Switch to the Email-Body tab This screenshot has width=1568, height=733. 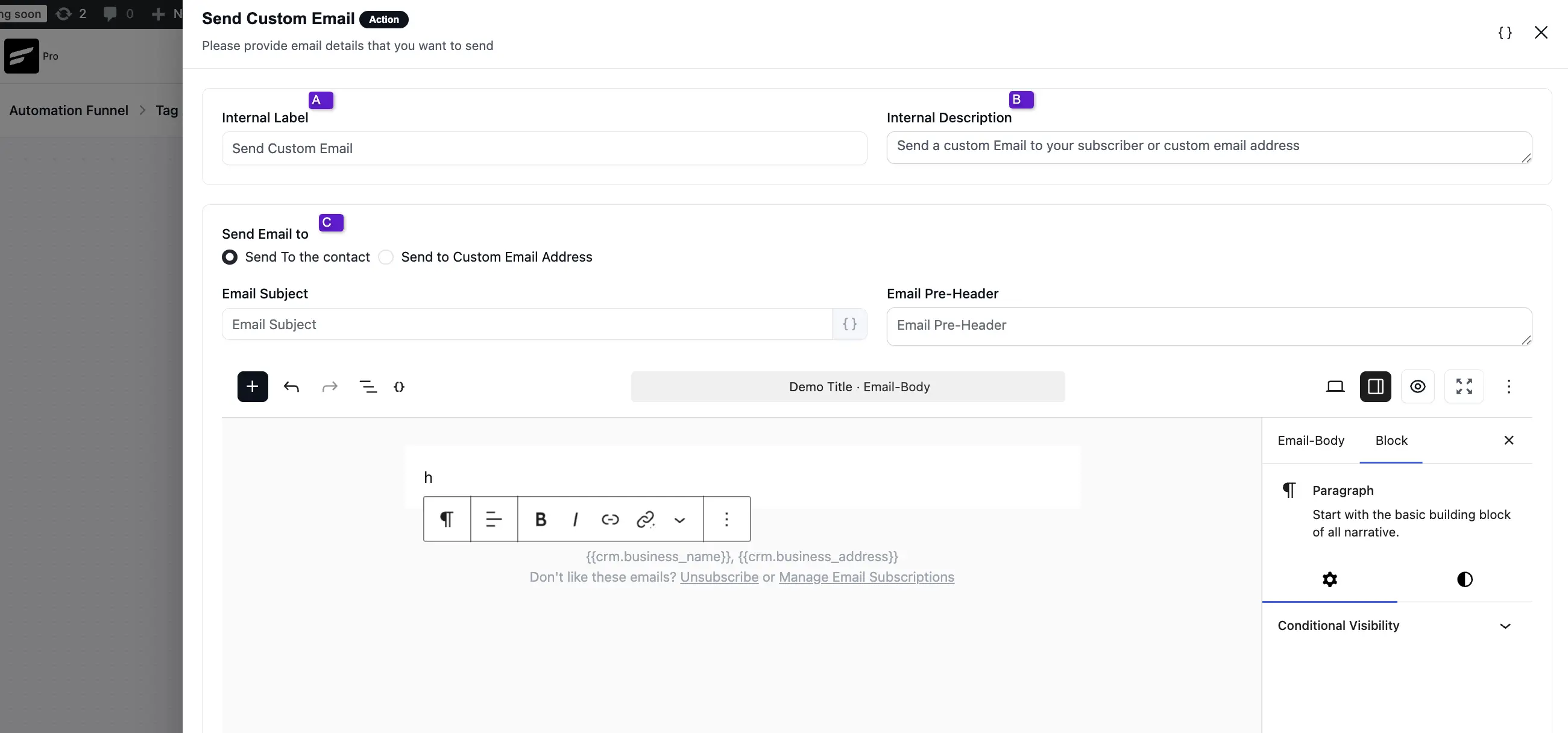coord(1311,440)
